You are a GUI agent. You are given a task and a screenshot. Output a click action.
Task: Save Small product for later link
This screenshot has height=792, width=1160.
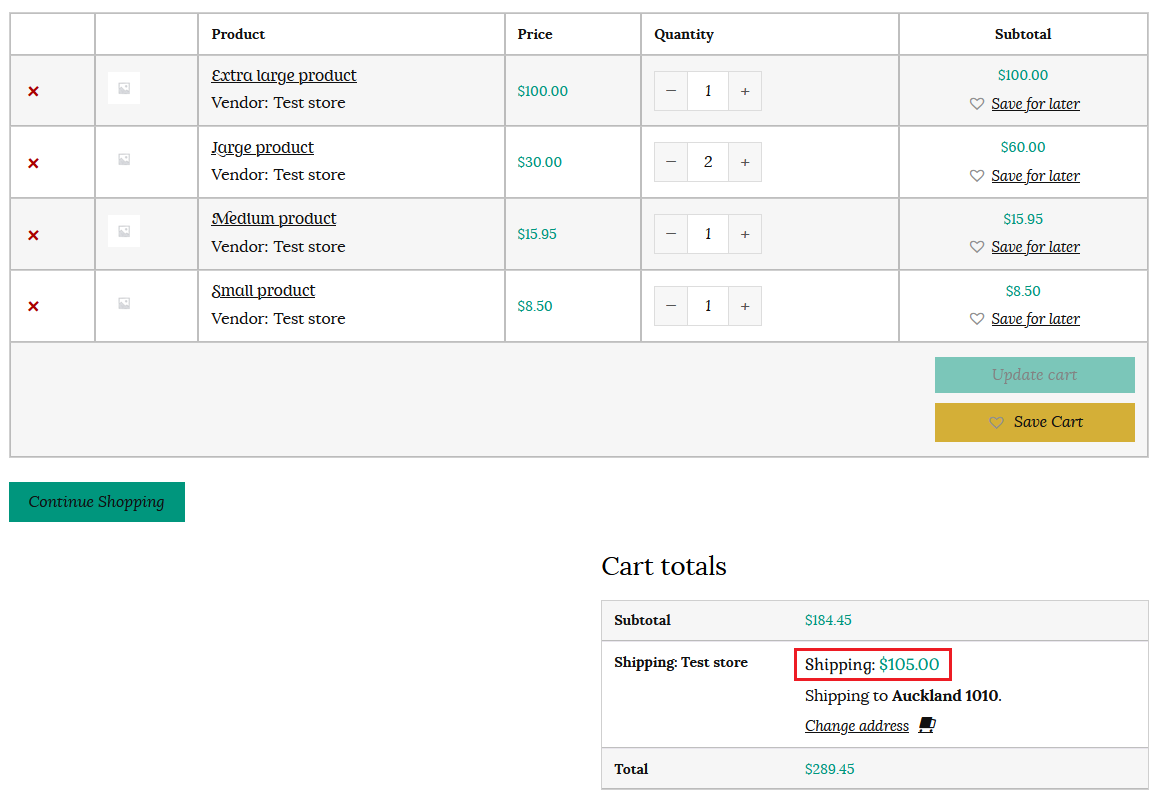pos(1035,319)
